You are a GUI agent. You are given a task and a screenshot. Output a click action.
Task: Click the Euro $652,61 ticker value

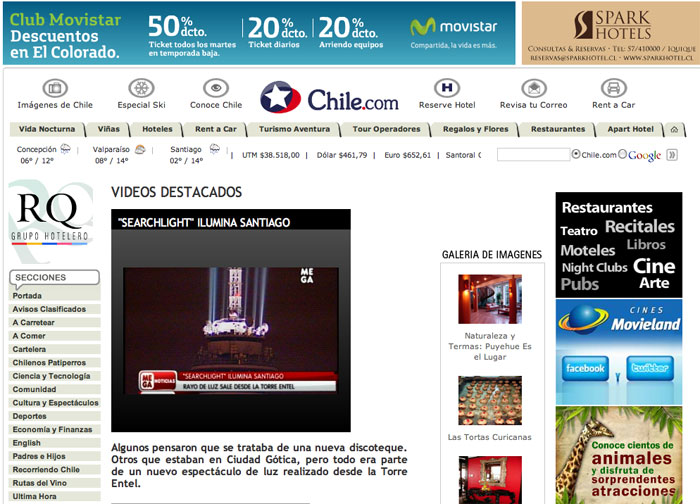tap(407, 155)
